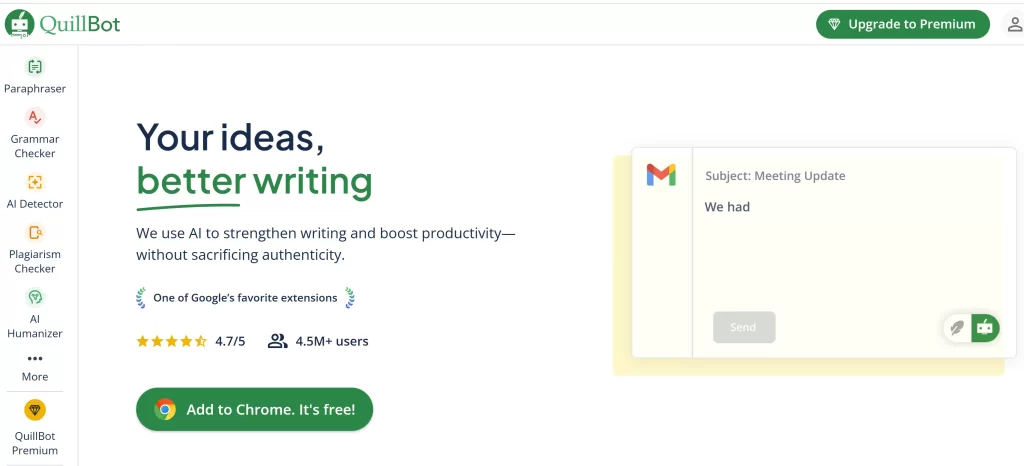Click the 4.5M+ users label

318,341
